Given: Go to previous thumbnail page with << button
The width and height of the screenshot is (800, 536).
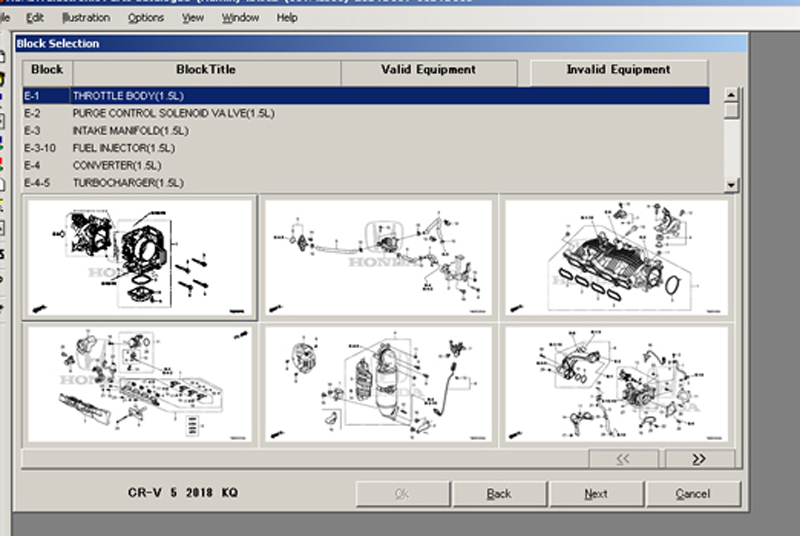Looking at the screenshot, I should [x=623, y=459].
